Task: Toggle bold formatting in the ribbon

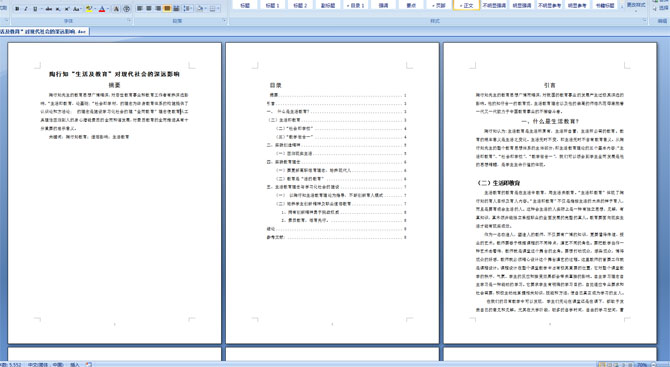Action: pos(17,9)
